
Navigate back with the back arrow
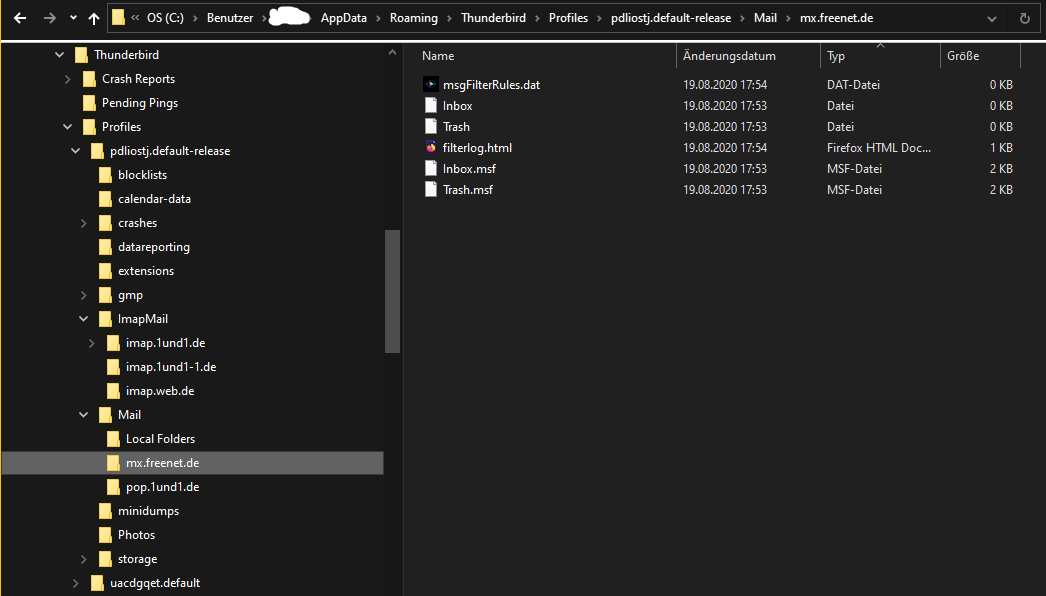point(20,18)
